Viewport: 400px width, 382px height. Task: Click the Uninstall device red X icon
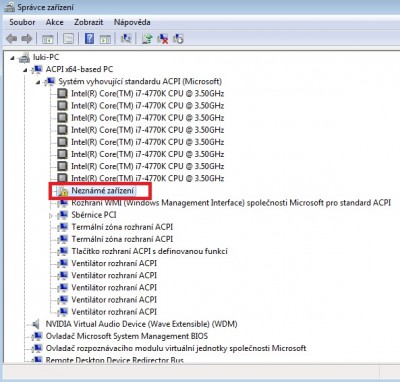tap(163, 39)
